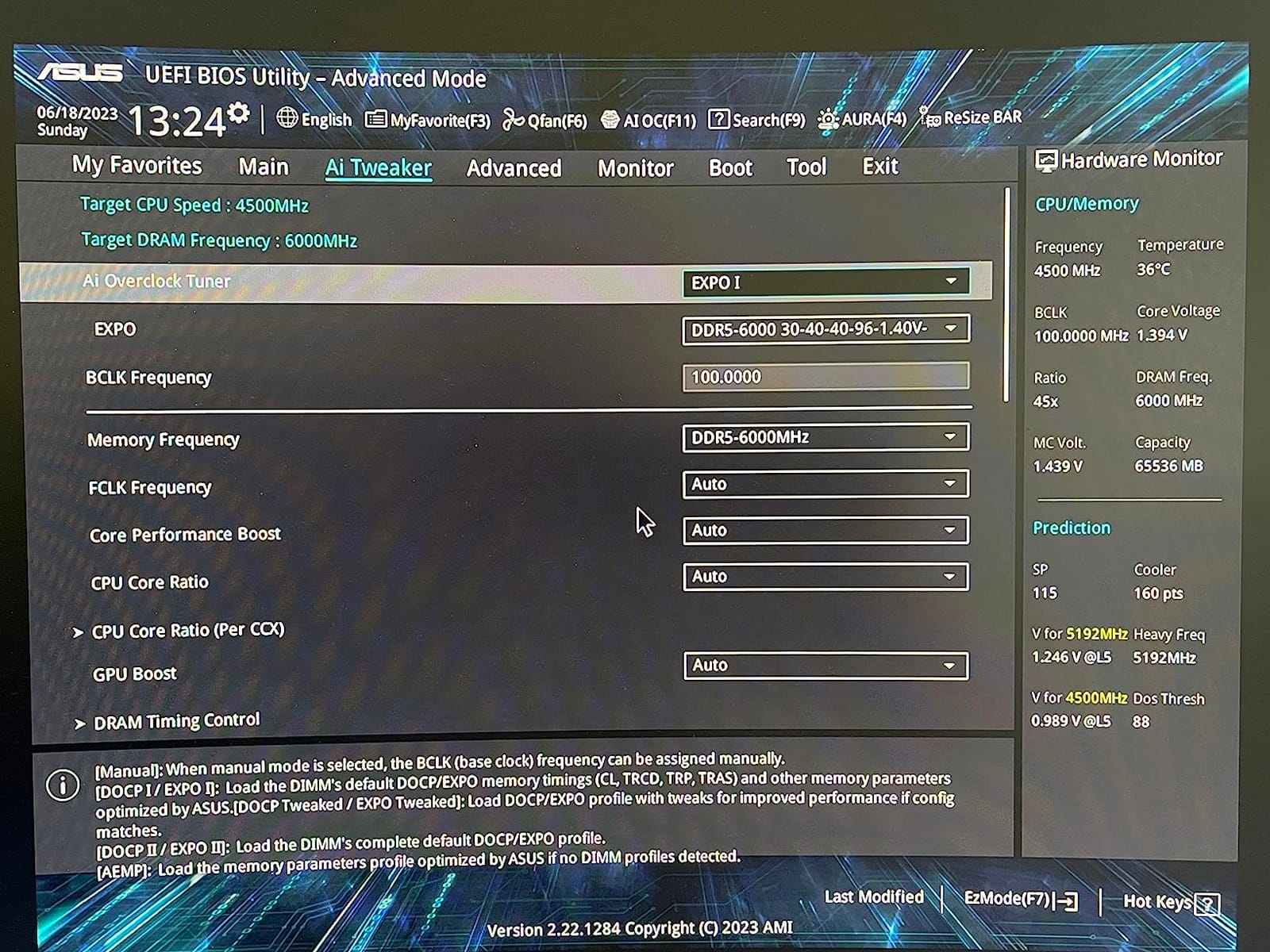Click the ASUS logo
Viewport: 1270px width, 952px height.
point(81,73)
